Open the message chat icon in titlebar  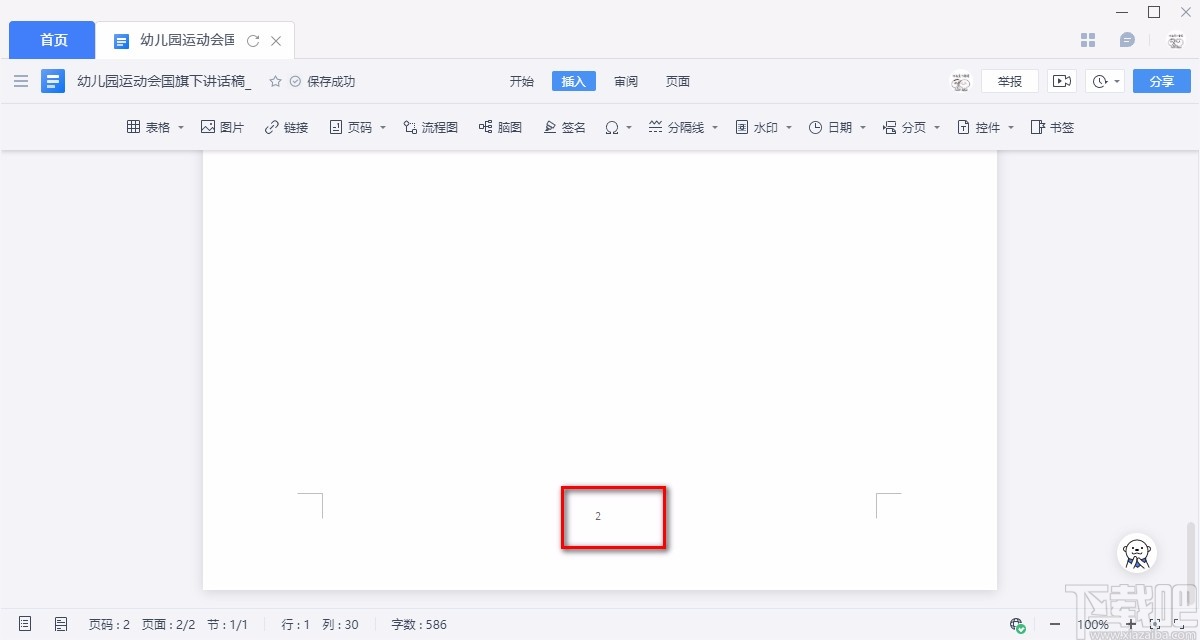click(x=1127, y=40)
